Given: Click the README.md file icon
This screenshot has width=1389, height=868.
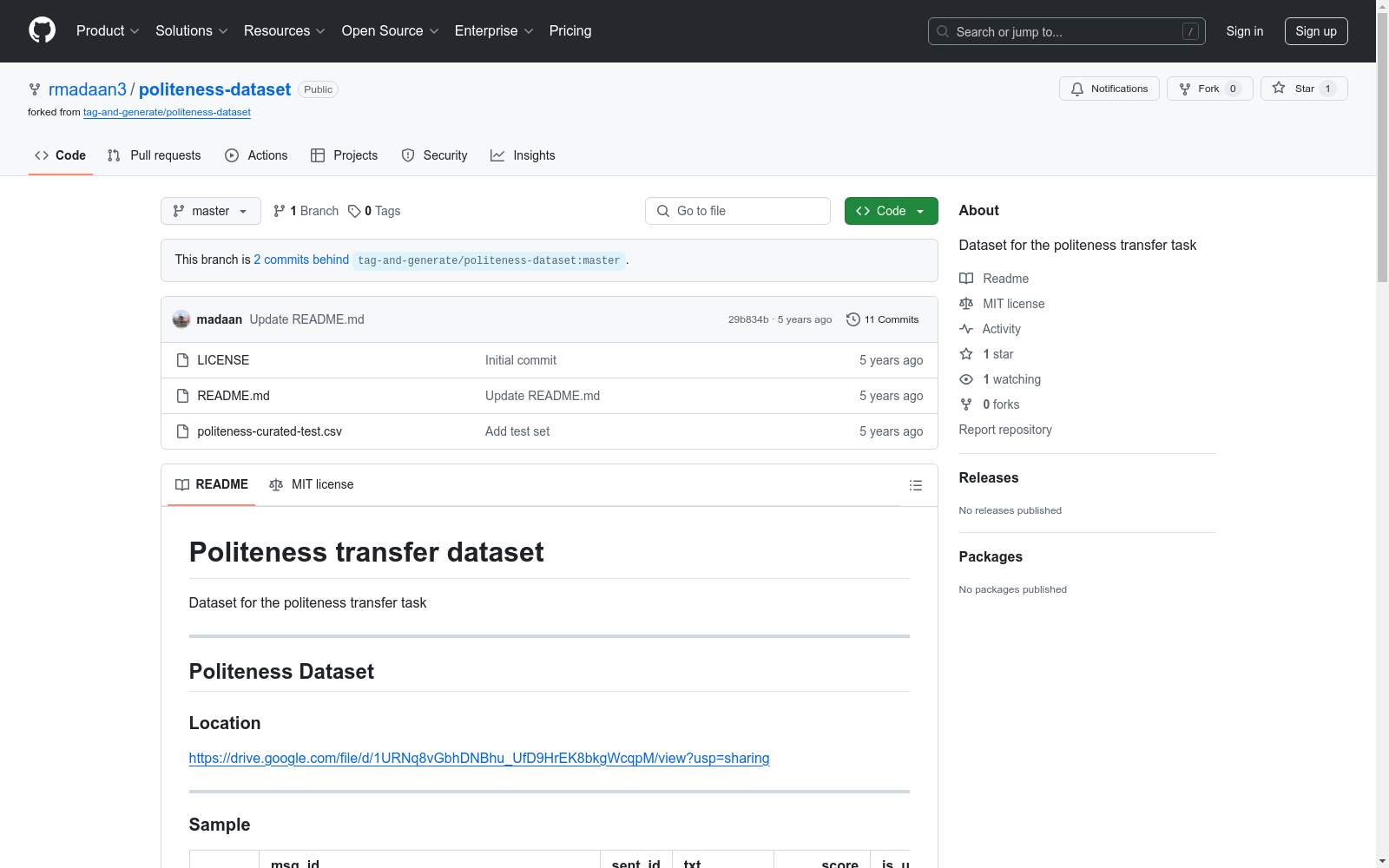Looking at the screenshot, I should 182,396.
